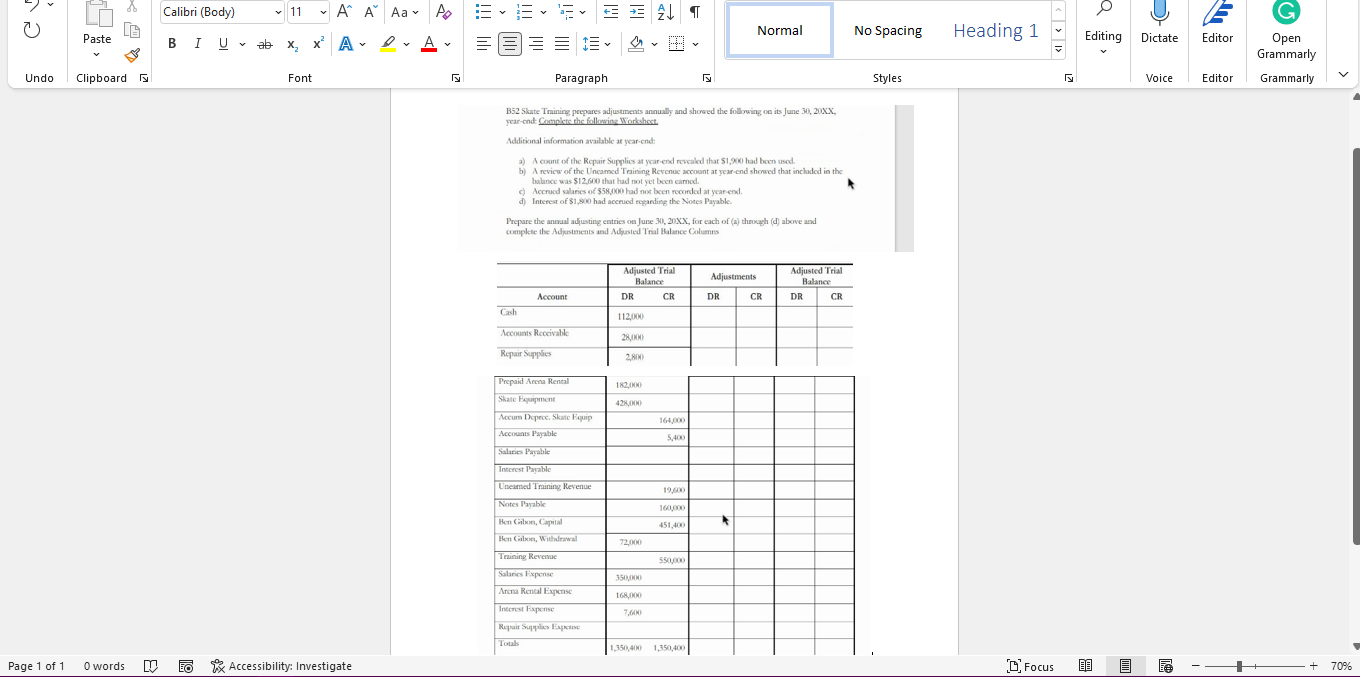Click the 70% zoom level
This screenshot has width=1360, height=677.
click(1341, 666)
